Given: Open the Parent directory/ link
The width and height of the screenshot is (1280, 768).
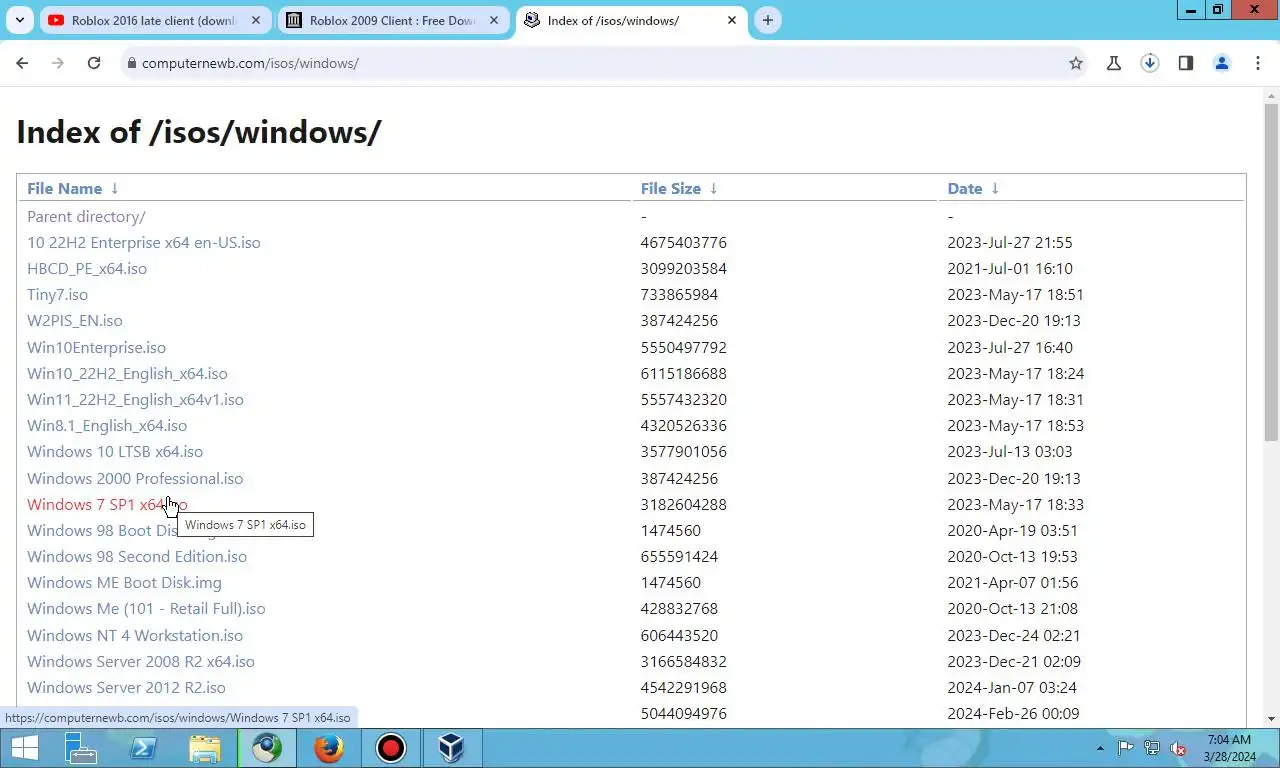Looking at the screenshot, I should [86, 216].
